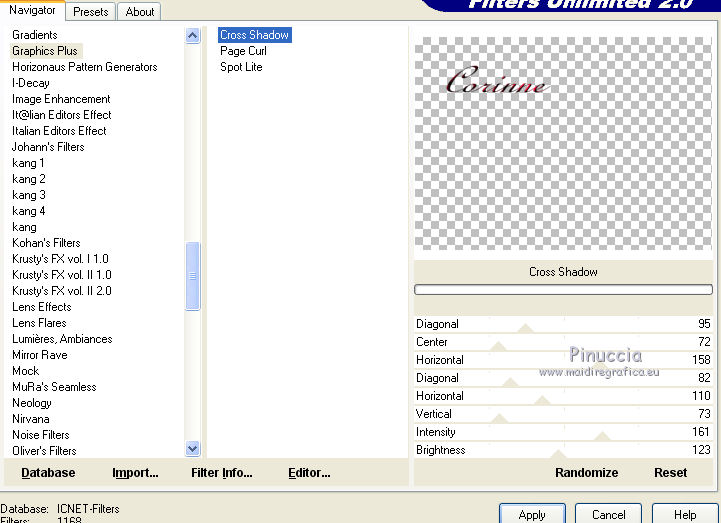Screen dimensions: 721x523
Task: Adjust the Horizontal slider at 110
Action: [x=563, y=396]
